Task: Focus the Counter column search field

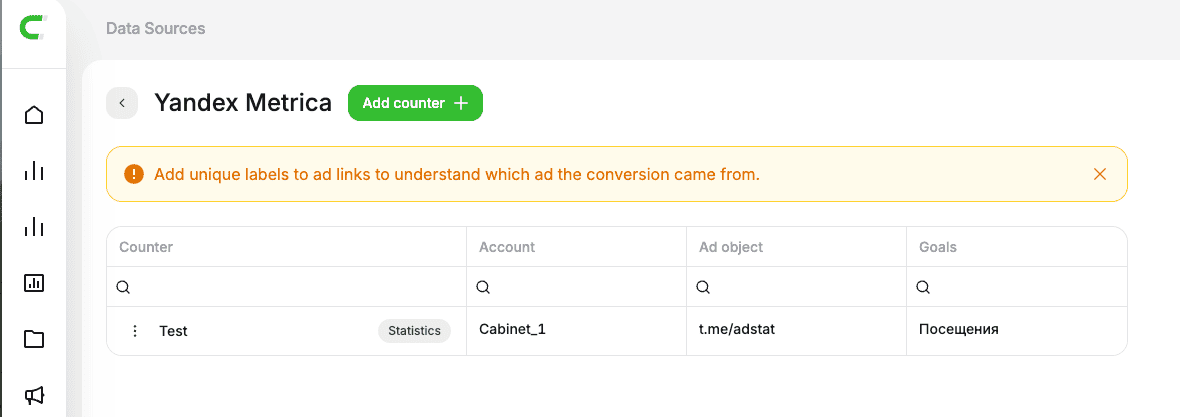Action: [287, 287]
